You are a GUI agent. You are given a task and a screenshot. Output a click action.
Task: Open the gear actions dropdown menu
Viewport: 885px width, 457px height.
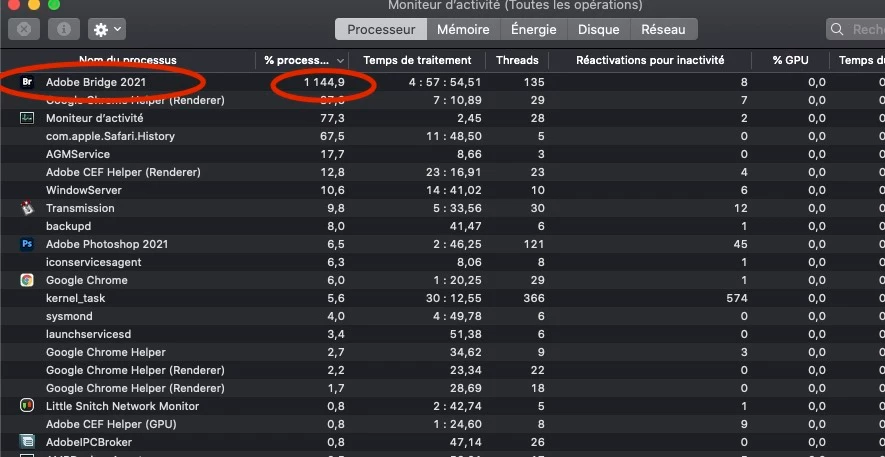[x=107, y=29]
